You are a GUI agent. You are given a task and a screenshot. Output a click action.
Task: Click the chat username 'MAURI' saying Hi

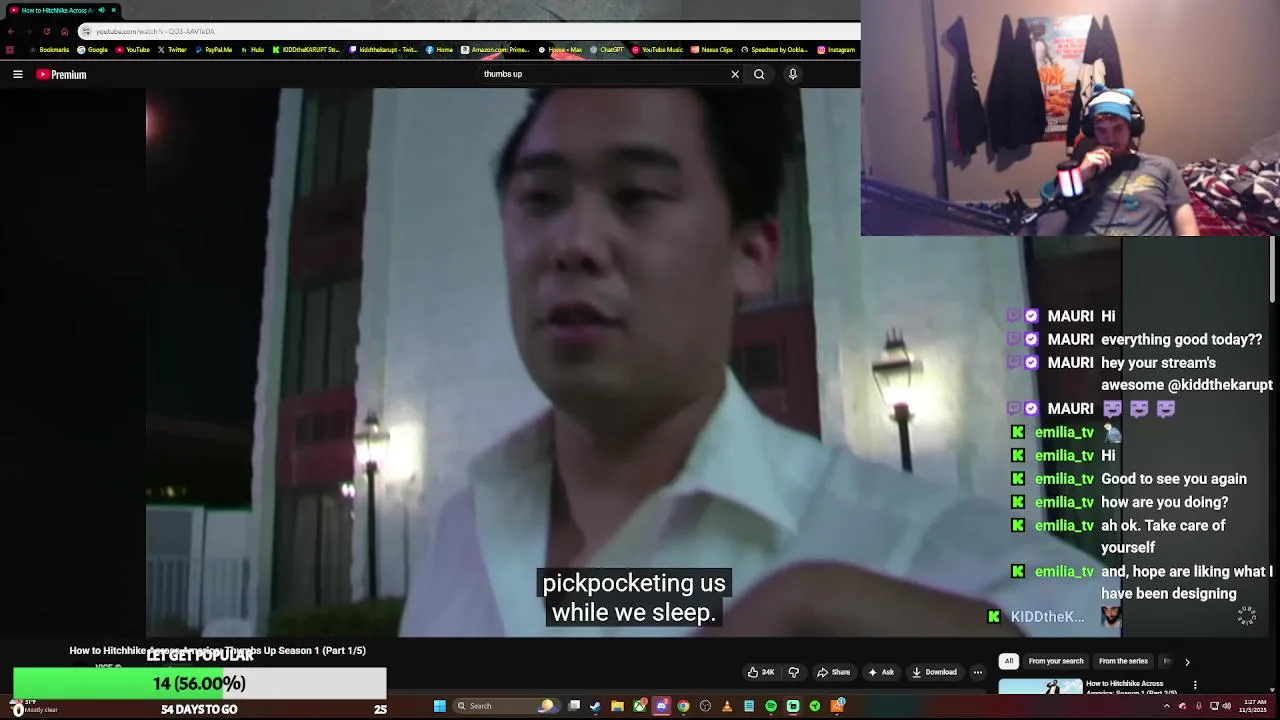[1070, 316]
